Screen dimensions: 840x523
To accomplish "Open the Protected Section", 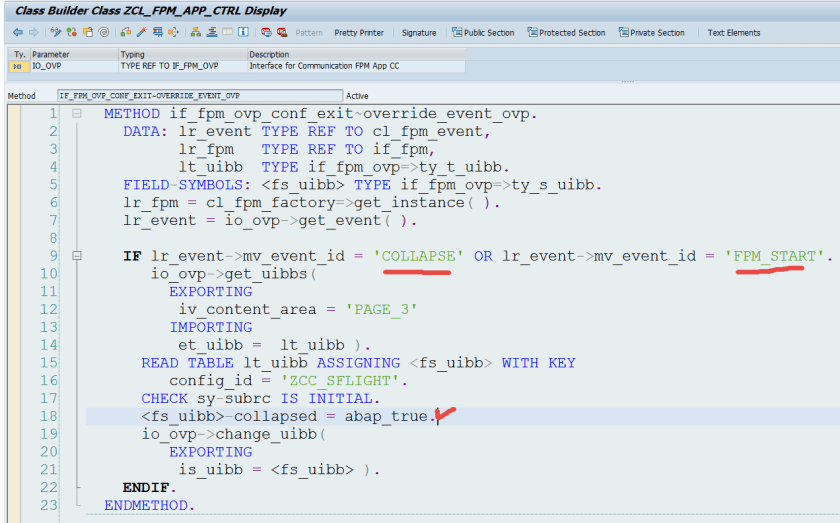I will [x=566, y=33].
